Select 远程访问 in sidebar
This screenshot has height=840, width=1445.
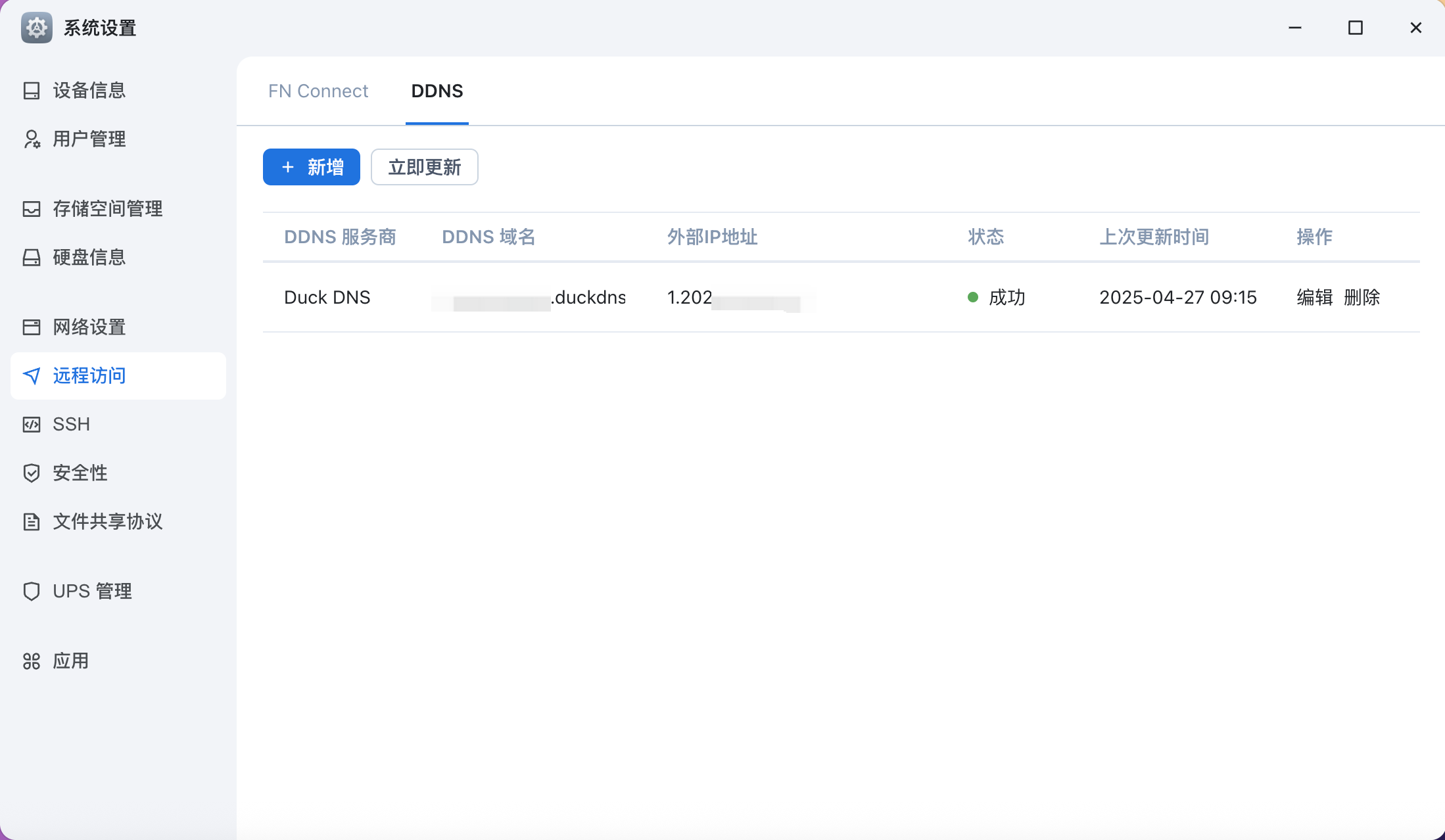118,376
